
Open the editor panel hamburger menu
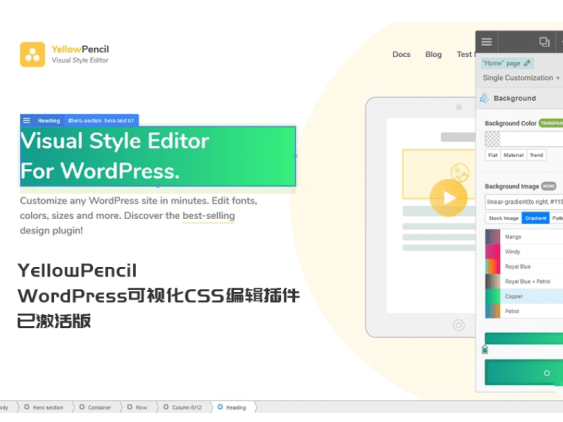[x=487, y=42]
